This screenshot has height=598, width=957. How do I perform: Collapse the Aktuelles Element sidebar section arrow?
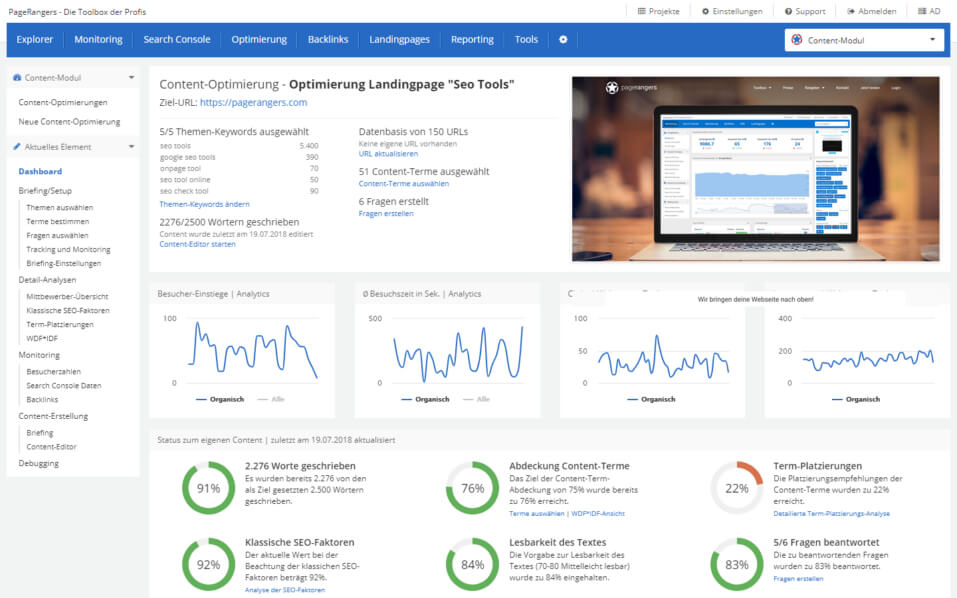(131, 146)
